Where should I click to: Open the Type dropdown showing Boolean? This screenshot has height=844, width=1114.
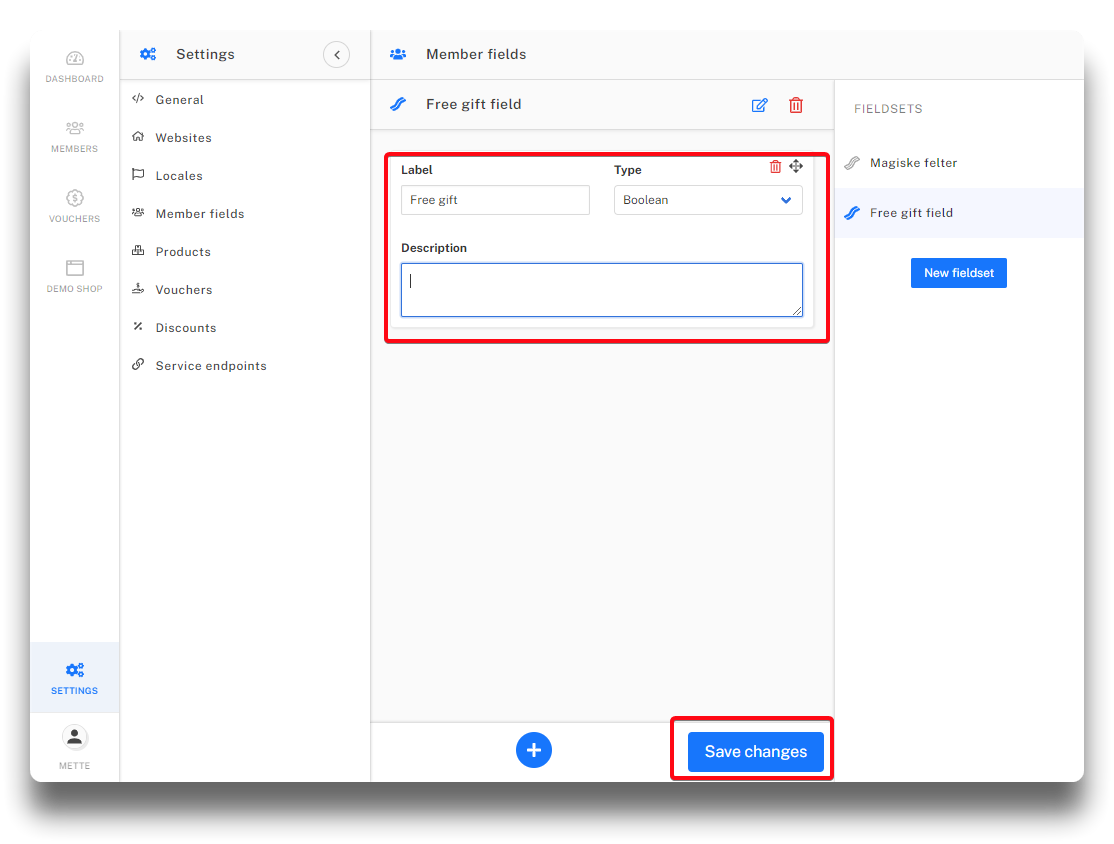708,200
